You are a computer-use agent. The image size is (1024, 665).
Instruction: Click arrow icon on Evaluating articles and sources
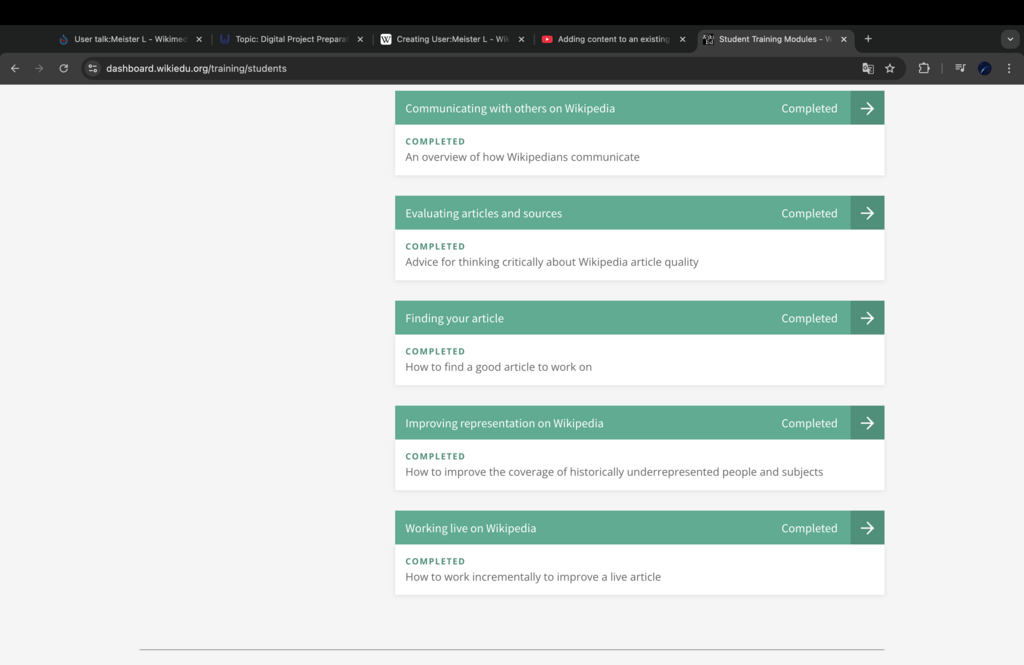(867, 213)
